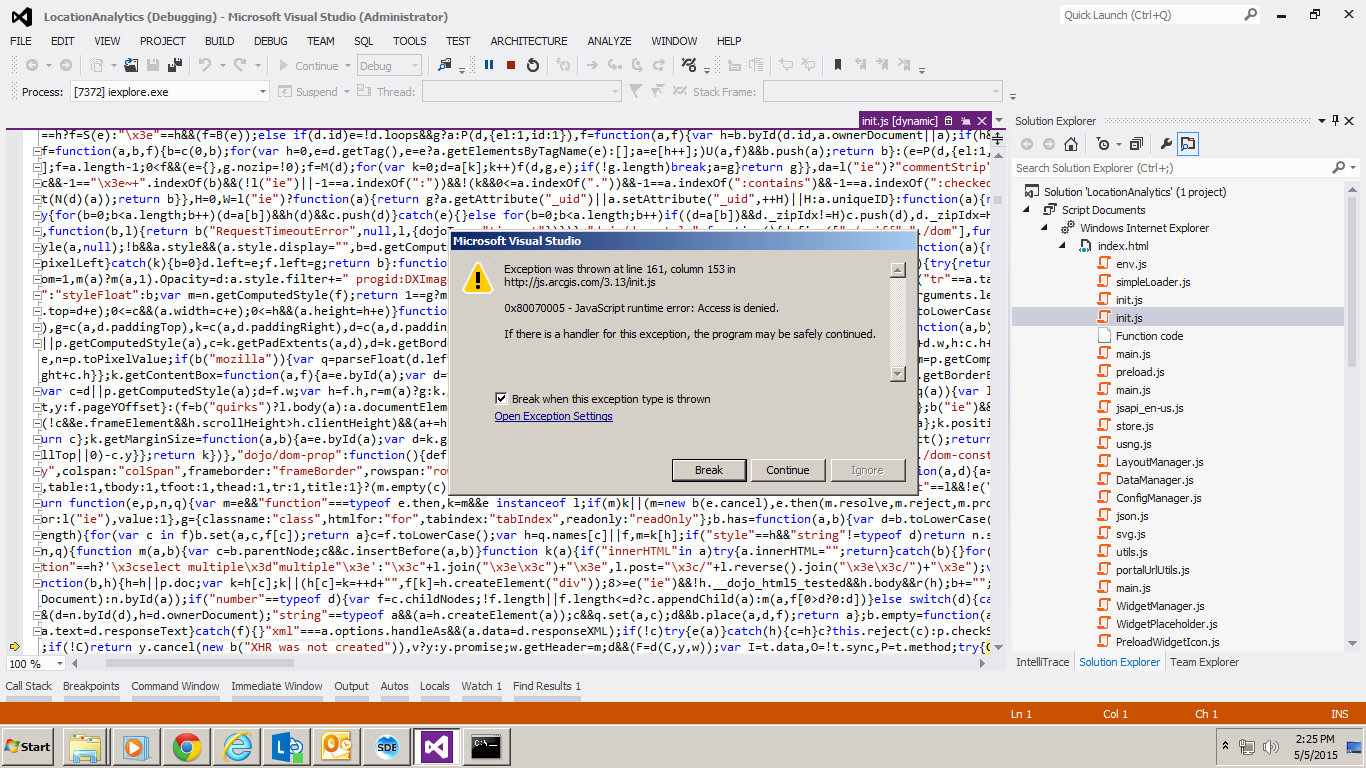Click the Quick Launch search magnifier icon
Image resolution: width=1366 pixels, height=768 pixels.
1251,15
